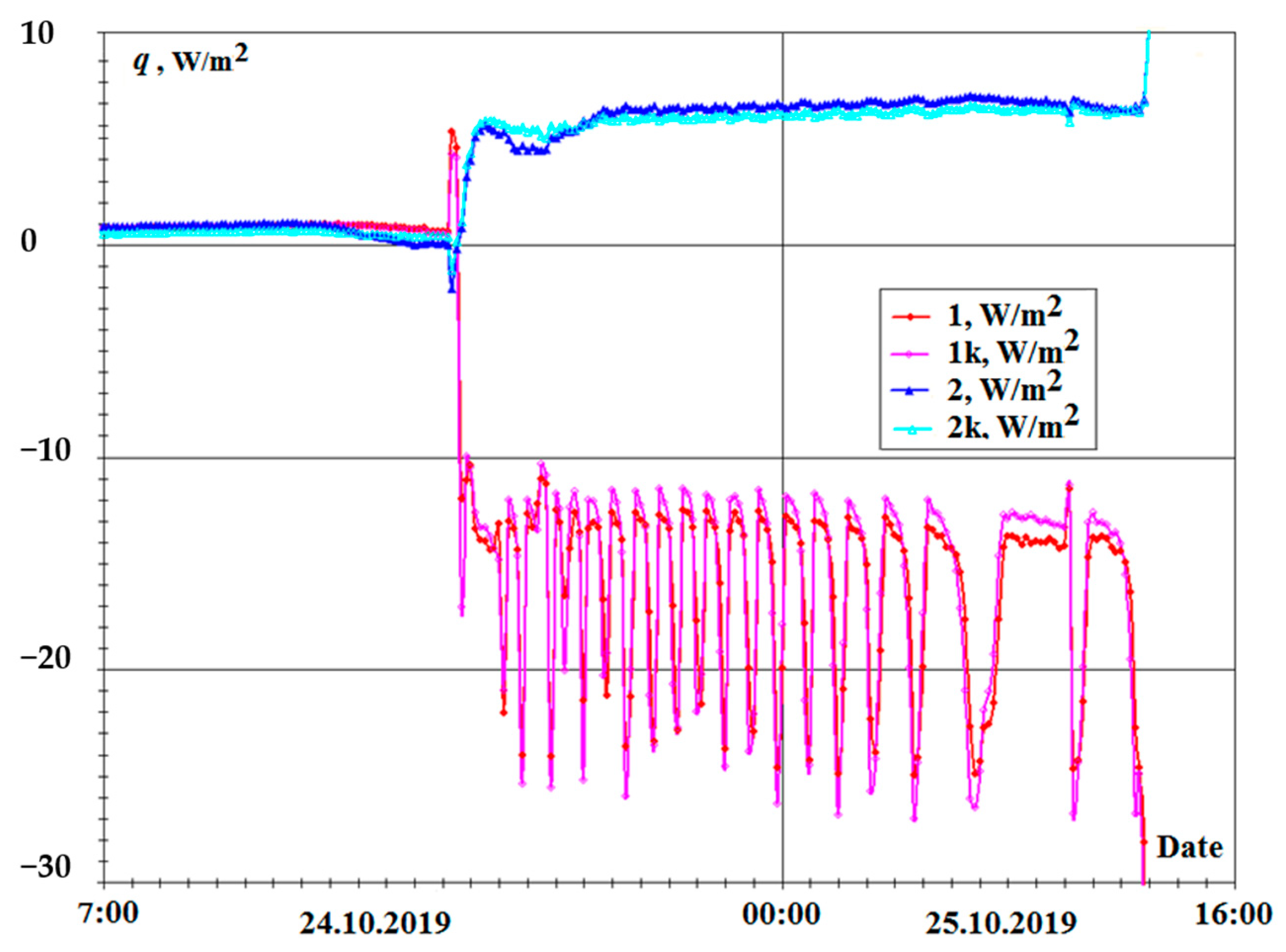Click the 0 y-axis tick label
Viewport: 1286px width, 952px height.
[29, 241]
